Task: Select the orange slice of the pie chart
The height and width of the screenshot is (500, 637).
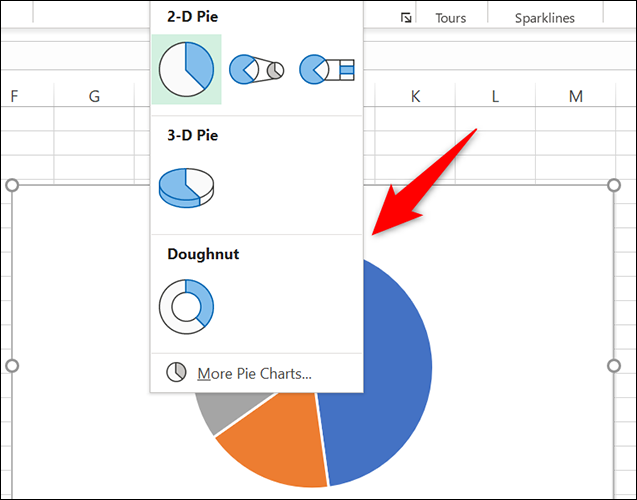Action: (x=270, y=440)
